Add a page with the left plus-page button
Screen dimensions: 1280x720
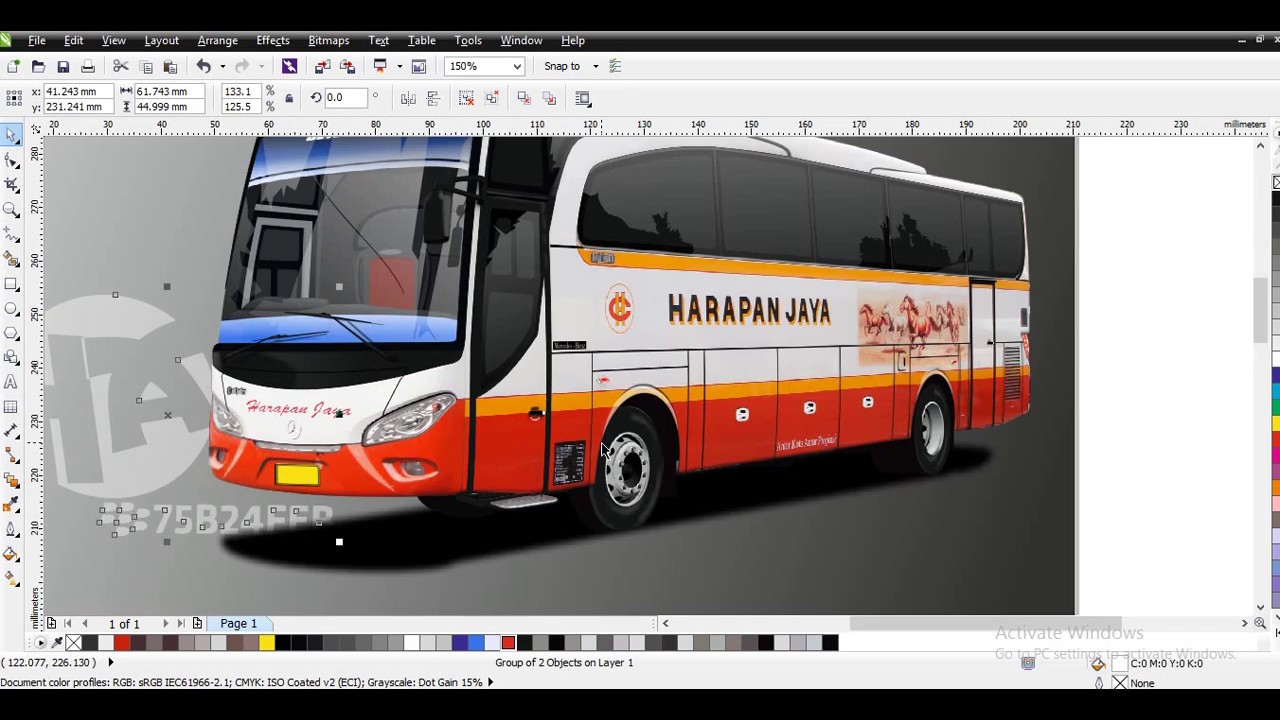coord(51,623)
